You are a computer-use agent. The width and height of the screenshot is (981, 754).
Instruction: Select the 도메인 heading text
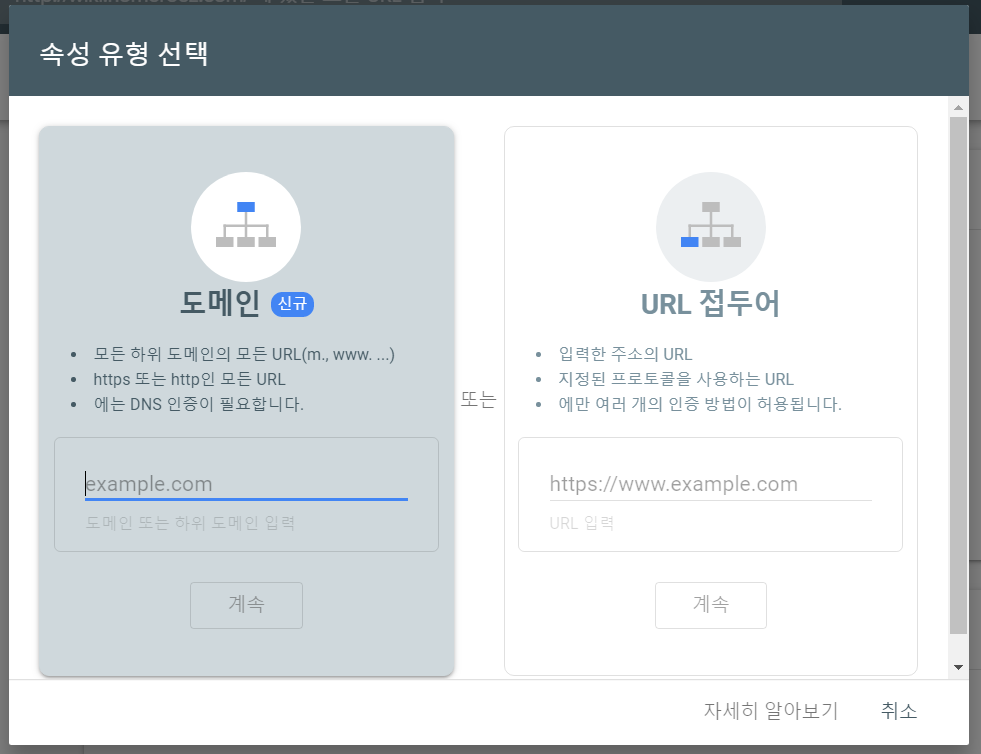click(220, 303)
